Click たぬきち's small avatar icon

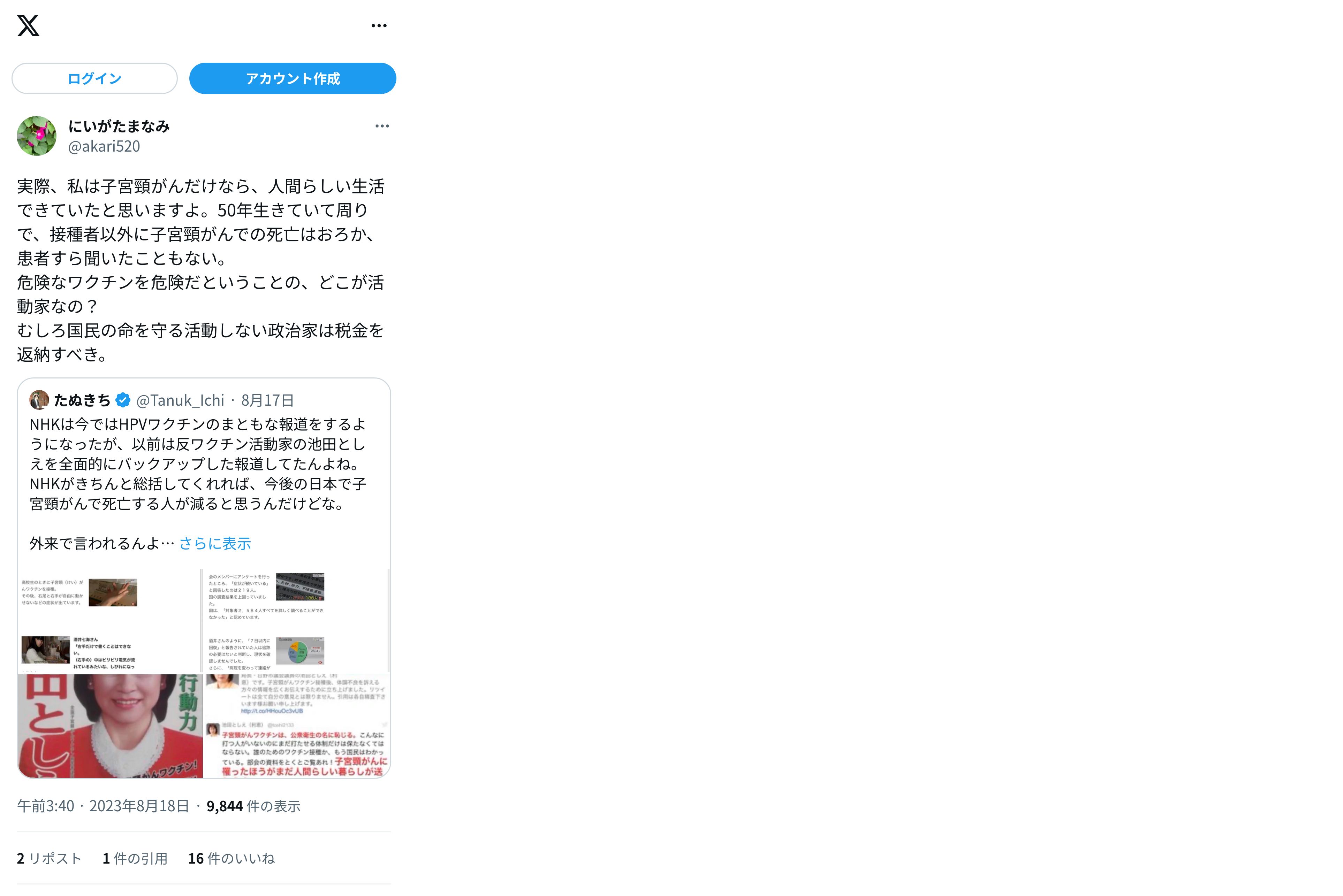39,400
